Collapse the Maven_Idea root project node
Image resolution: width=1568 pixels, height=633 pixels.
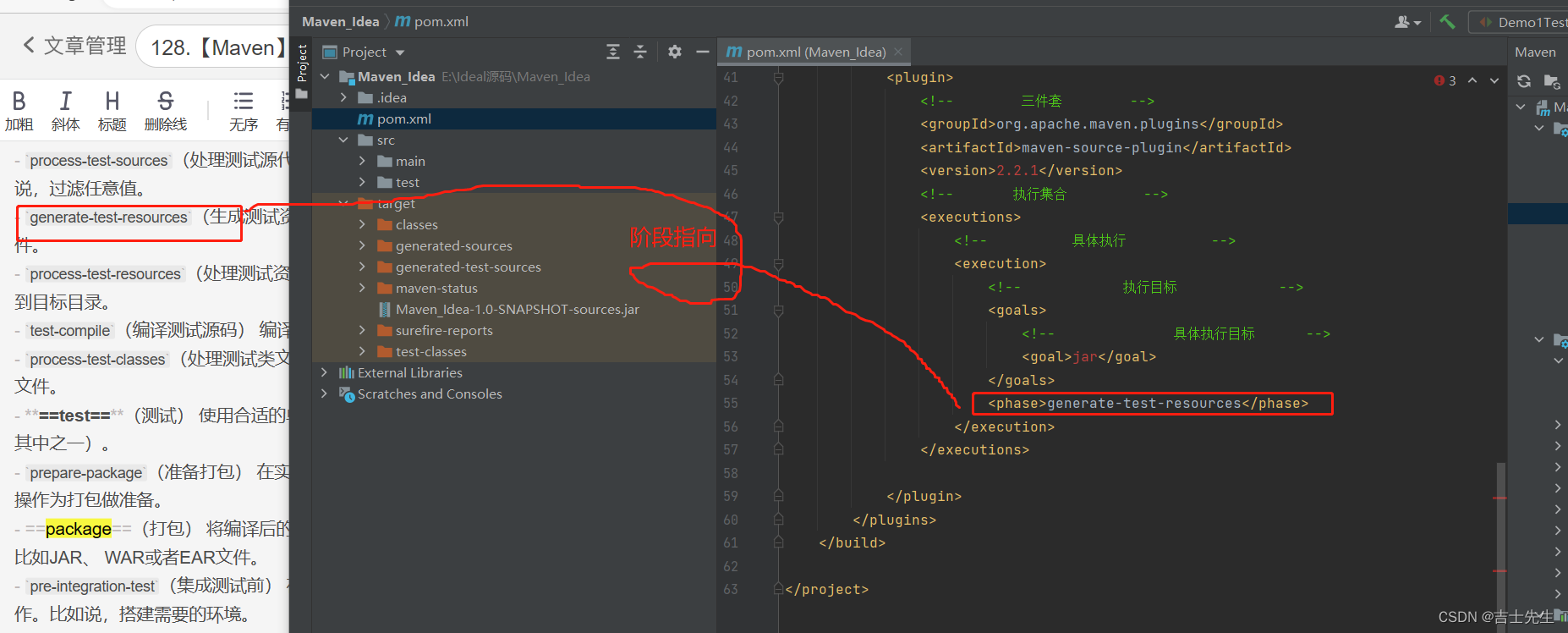click(325, 77)
